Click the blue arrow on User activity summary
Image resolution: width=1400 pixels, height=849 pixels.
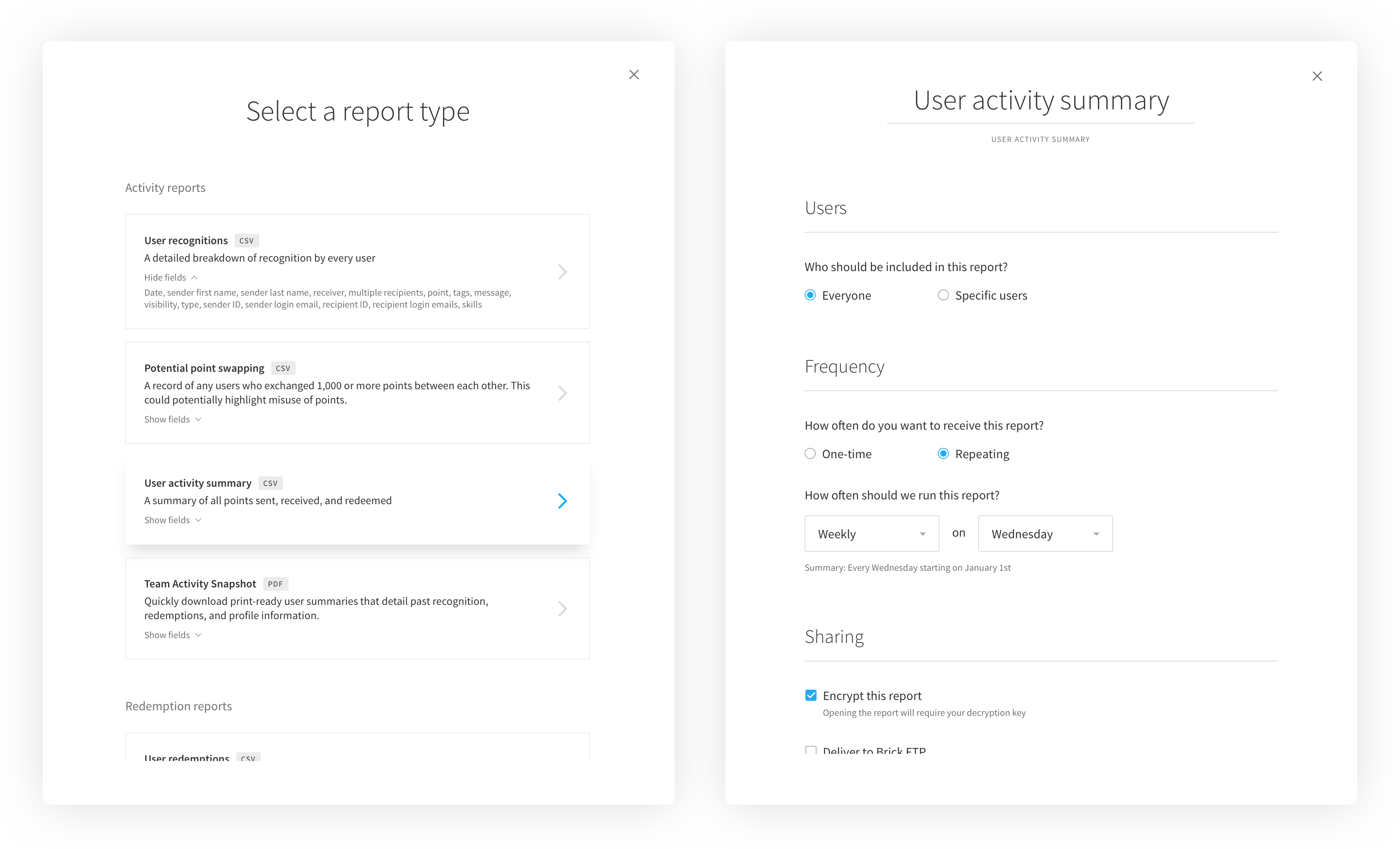click(x=562, y=501)
